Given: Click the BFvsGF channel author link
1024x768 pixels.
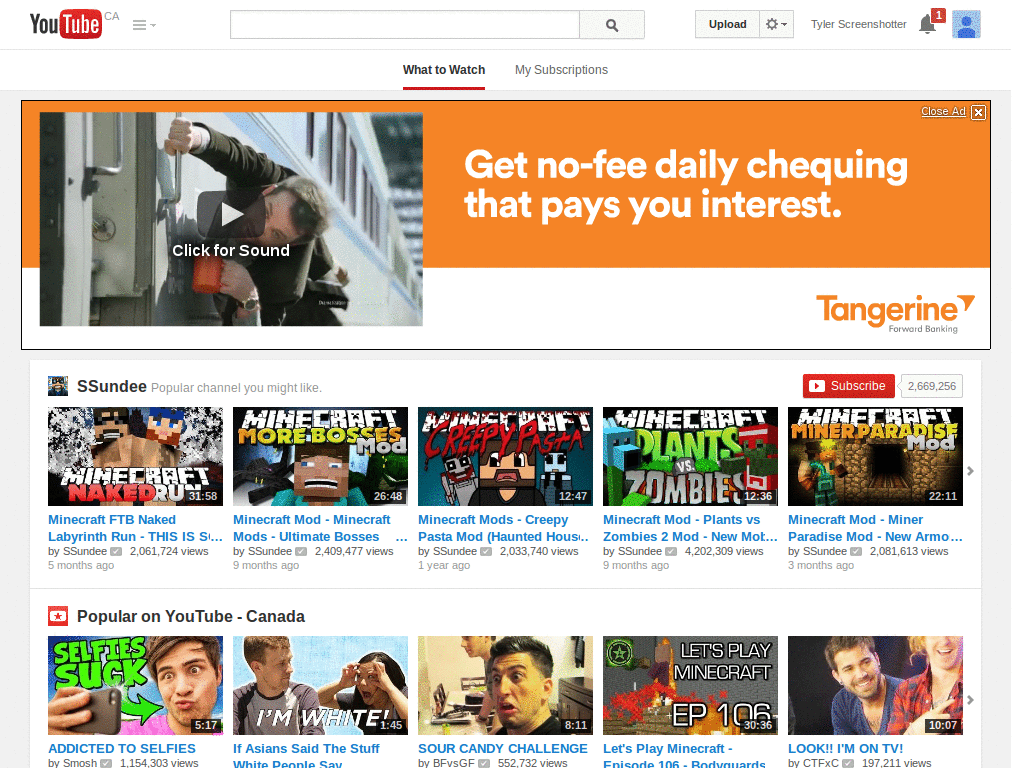Looking at the screenshot, I should click(x=454, y=763).
